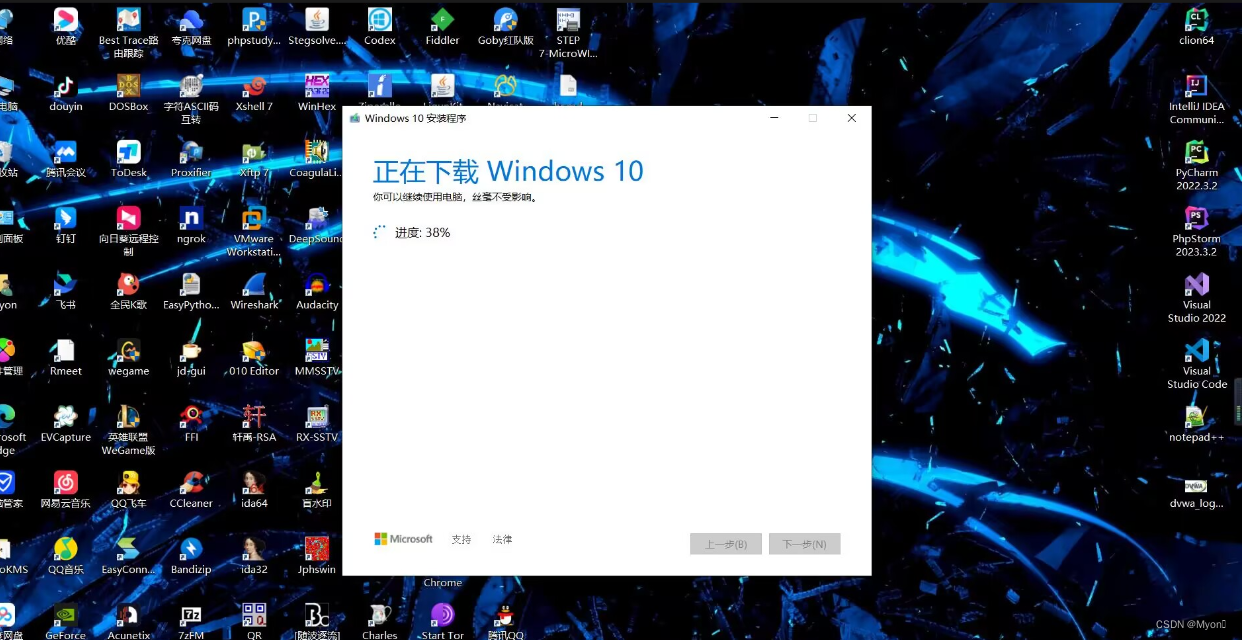Open the 向日葵远程控制 desktop shortcut

[x=129, y=231]
